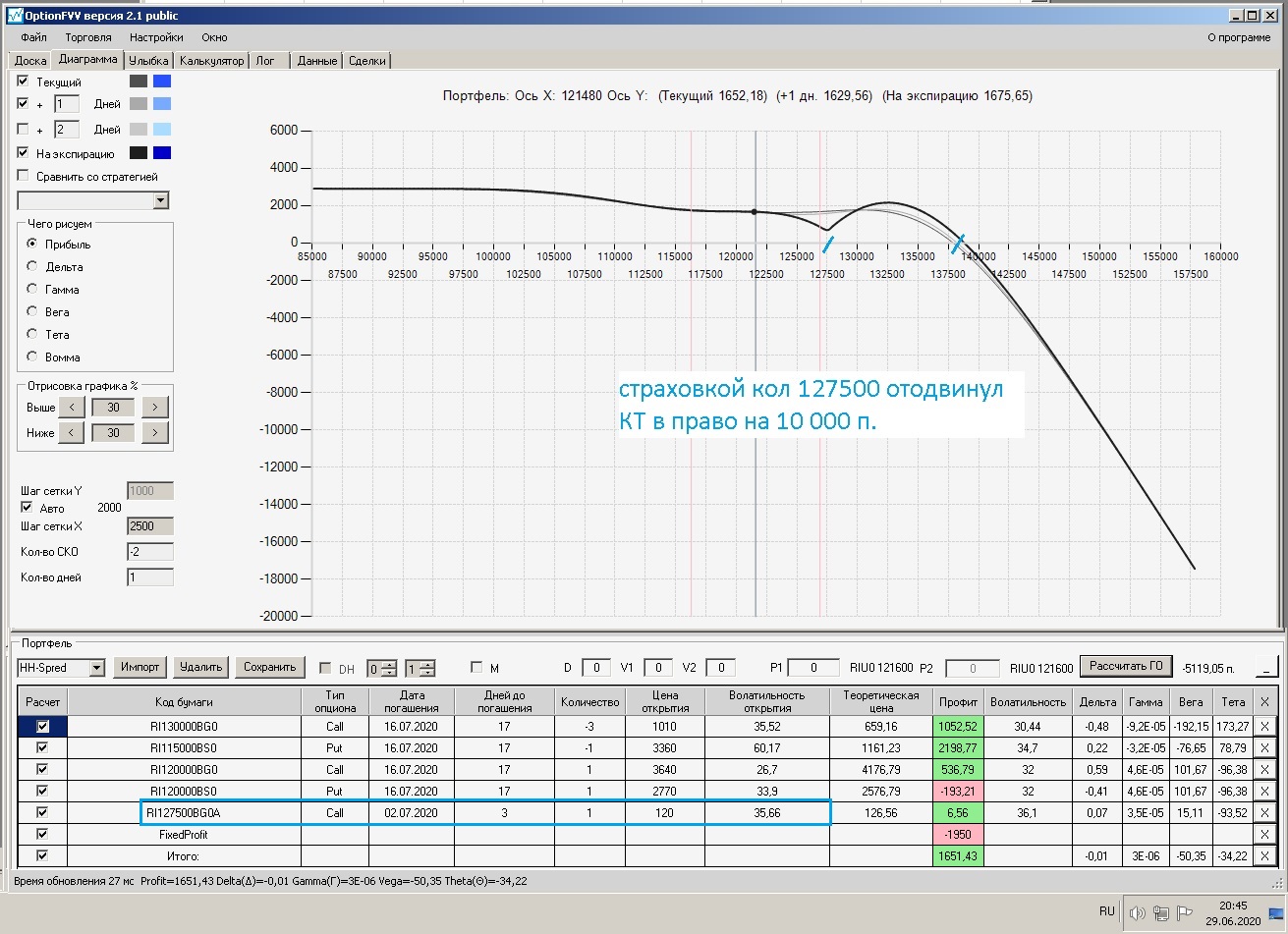Click the Кол-во дней input field

[150, 577]
